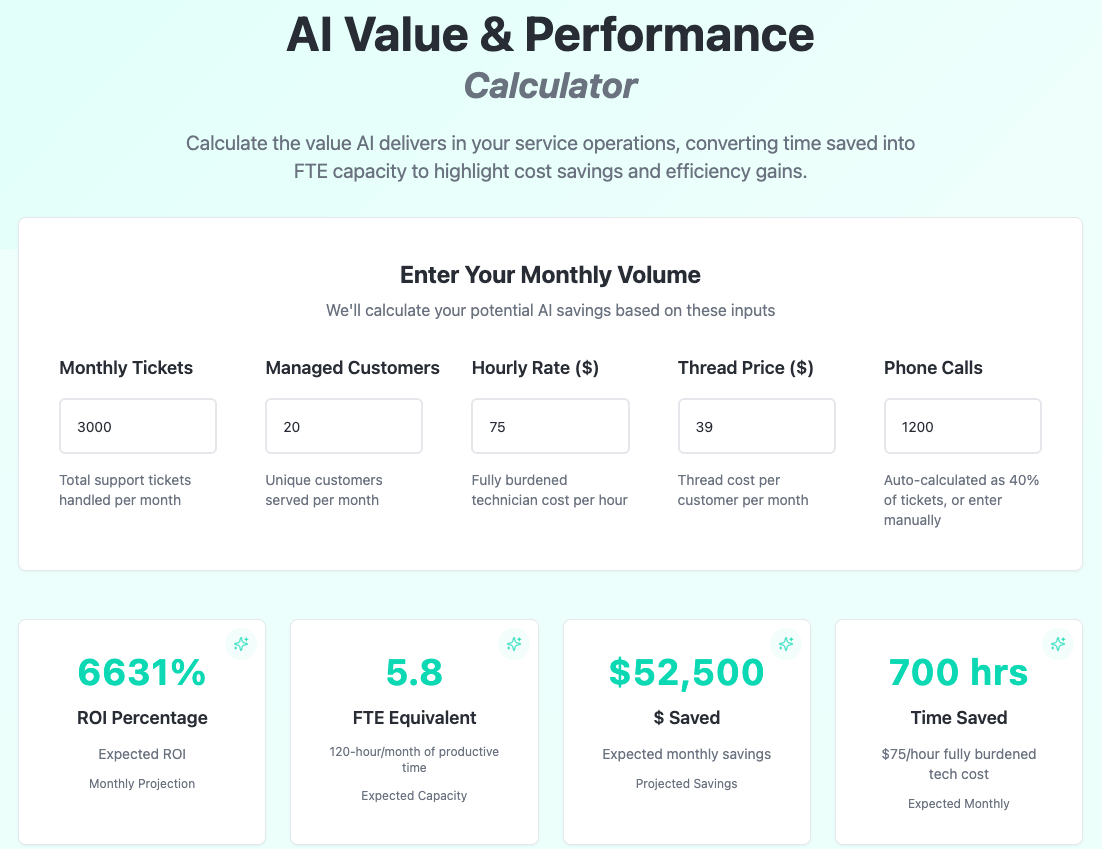Click the AI Value & Performance title
The width and height of the screenshot is (1102, 849).
pyautogui.click(x=550, y=35)
